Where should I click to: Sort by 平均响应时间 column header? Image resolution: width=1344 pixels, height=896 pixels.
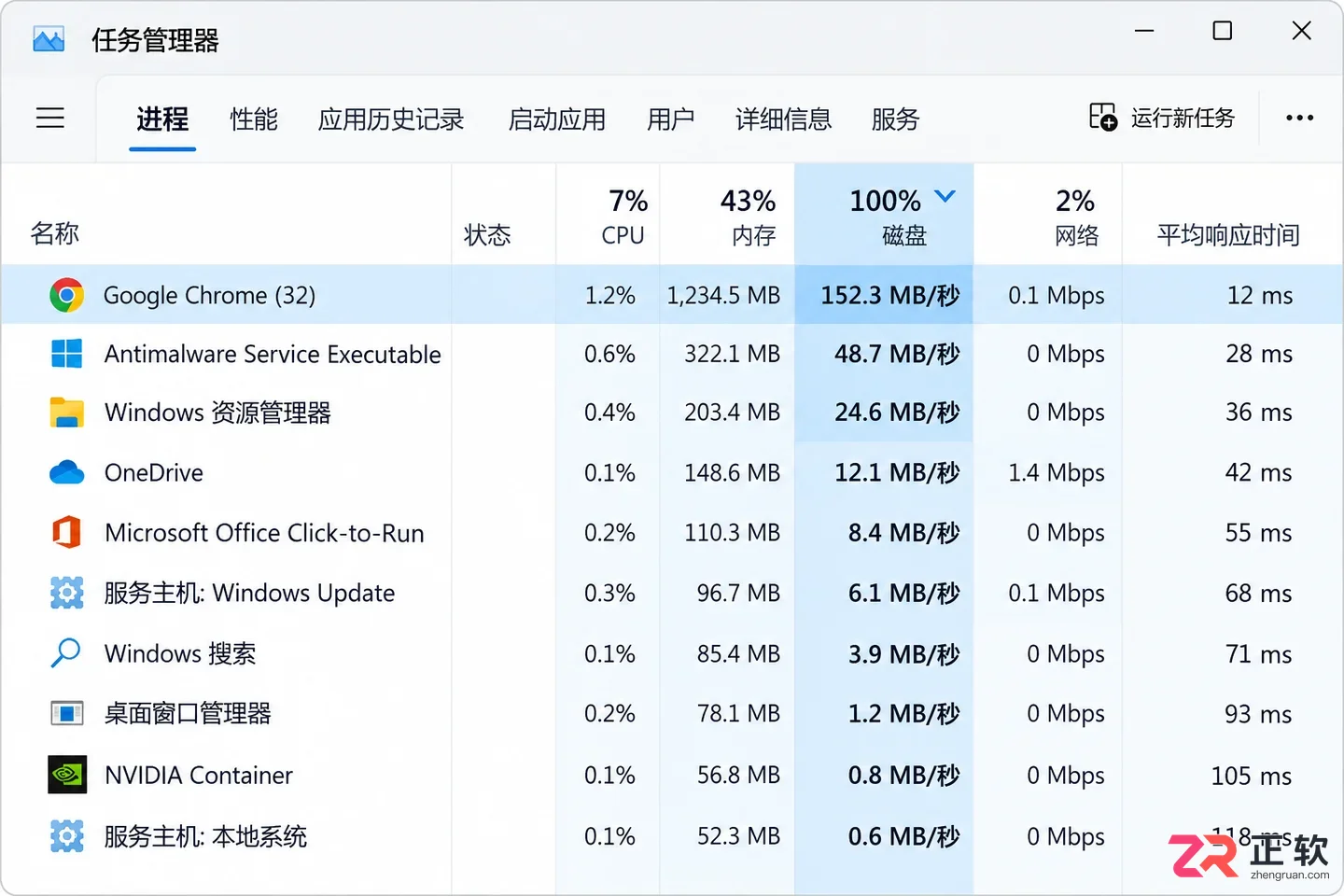click(x=1228, y=234)
